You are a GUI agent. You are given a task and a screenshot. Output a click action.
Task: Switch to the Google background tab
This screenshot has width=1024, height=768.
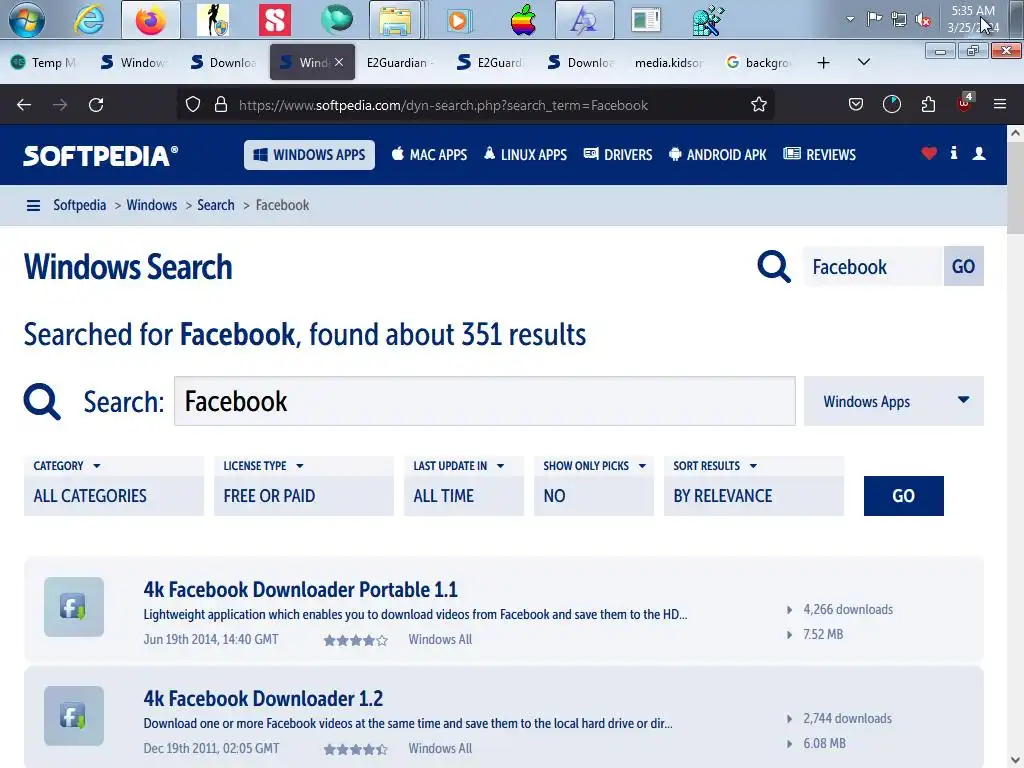pos(759,62)
